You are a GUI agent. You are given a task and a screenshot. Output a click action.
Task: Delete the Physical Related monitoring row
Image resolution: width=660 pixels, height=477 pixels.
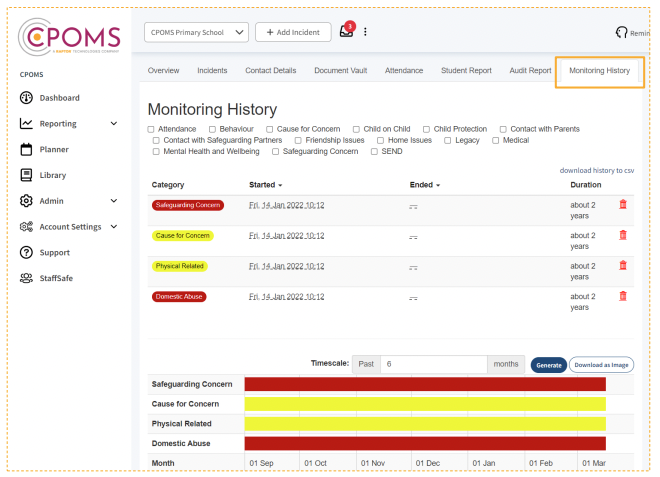click(623, 265)
